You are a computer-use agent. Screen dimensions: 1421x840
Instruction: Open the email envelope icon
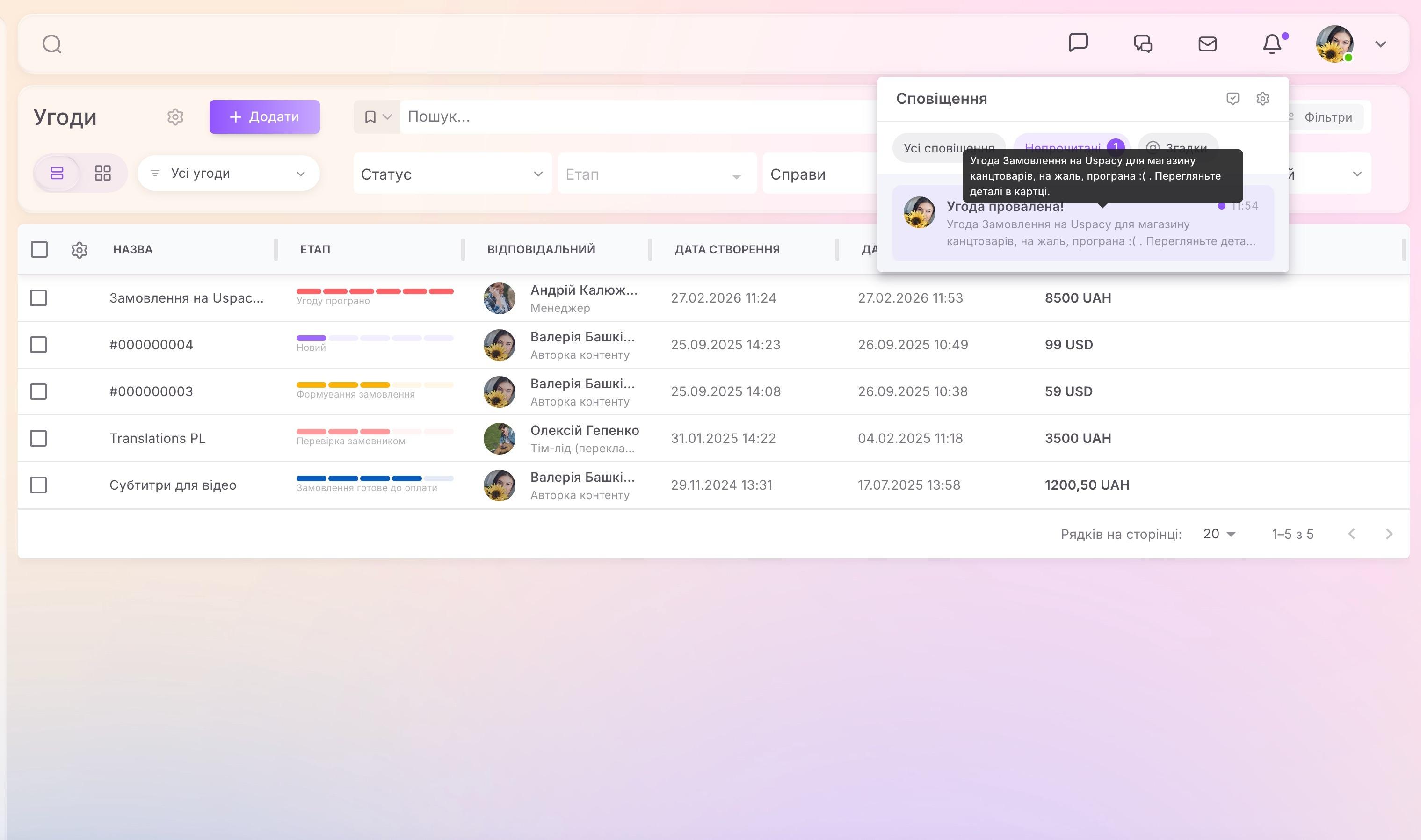[1207, 43]
